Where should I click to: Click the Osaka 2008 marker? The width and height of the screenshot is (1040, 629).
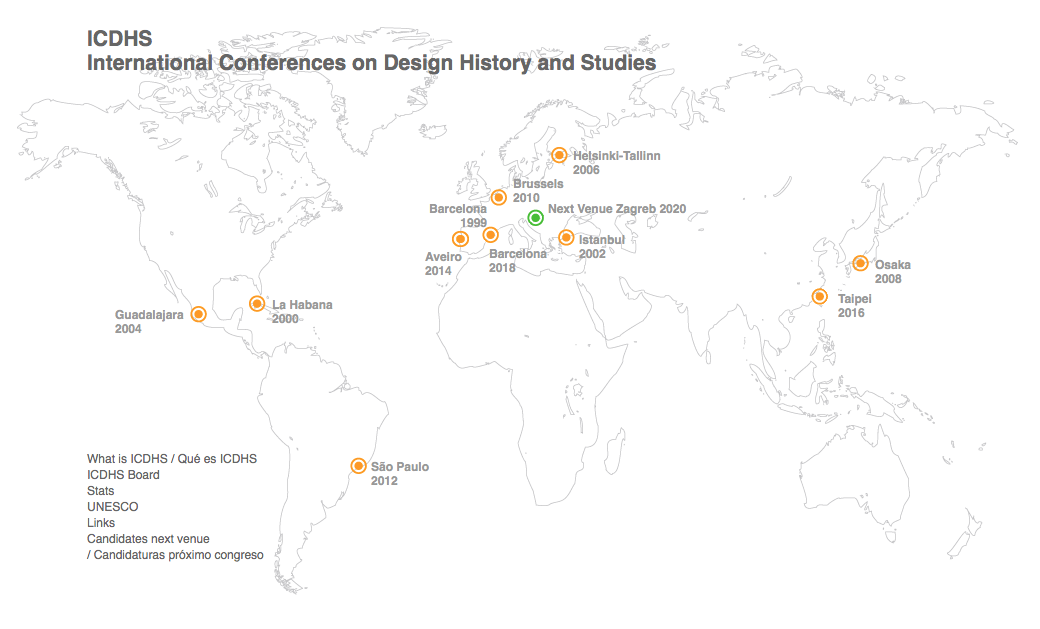tap(860, 263)
